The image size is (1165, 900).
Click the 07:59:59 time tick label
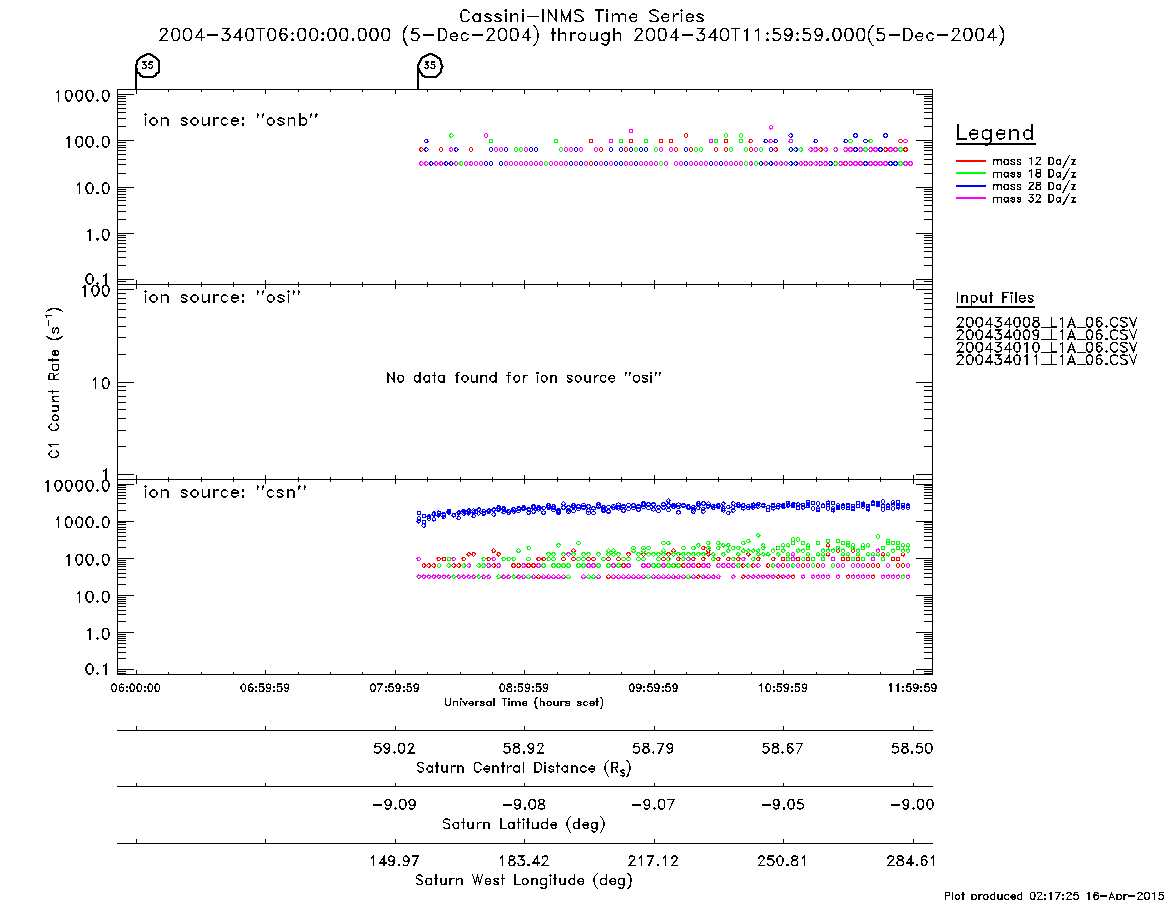click(395, 688)
